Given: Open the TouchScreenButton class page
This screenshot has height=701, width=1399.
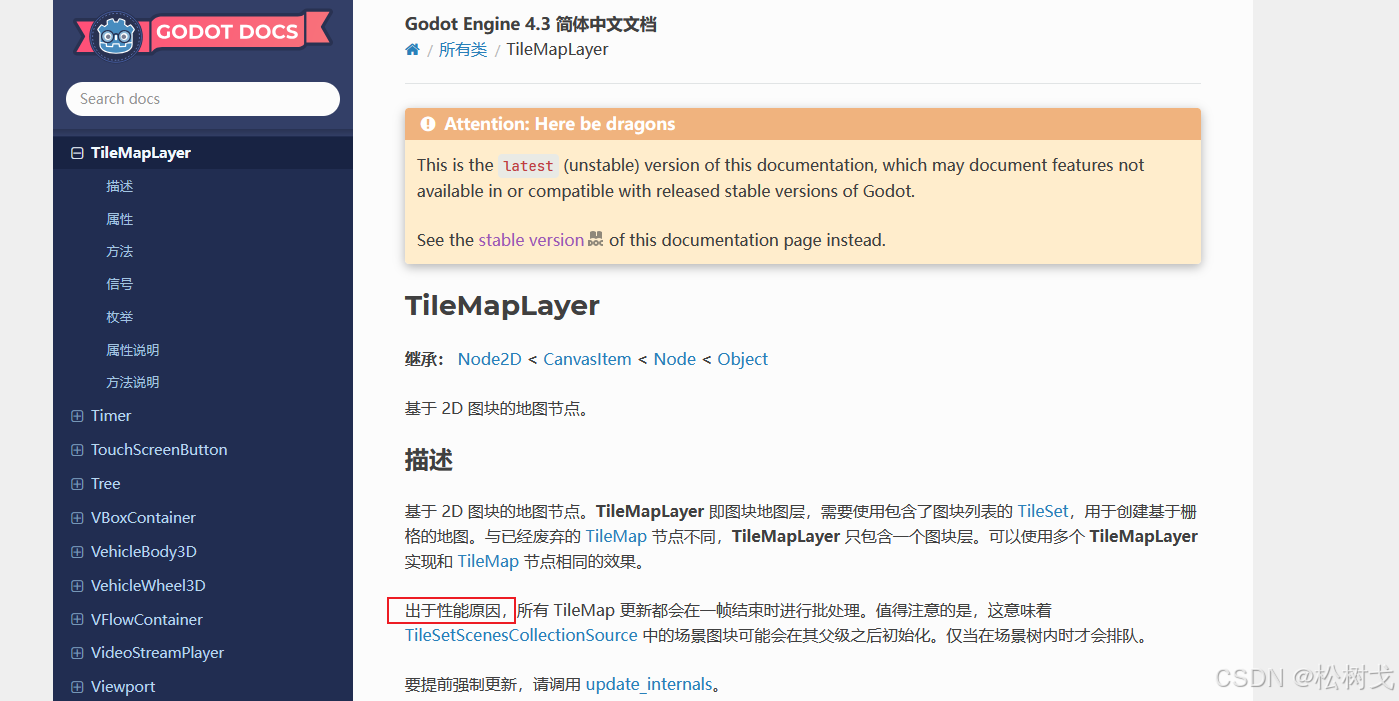Looking at the screenshot, I should (159, 450).
